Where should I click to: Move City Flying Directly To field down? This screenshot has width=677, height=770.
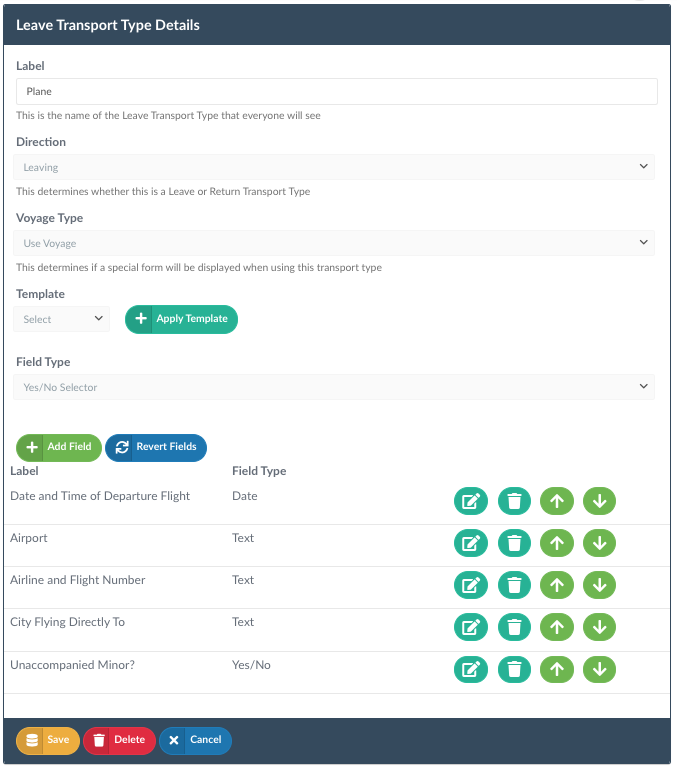pos(599,627)
